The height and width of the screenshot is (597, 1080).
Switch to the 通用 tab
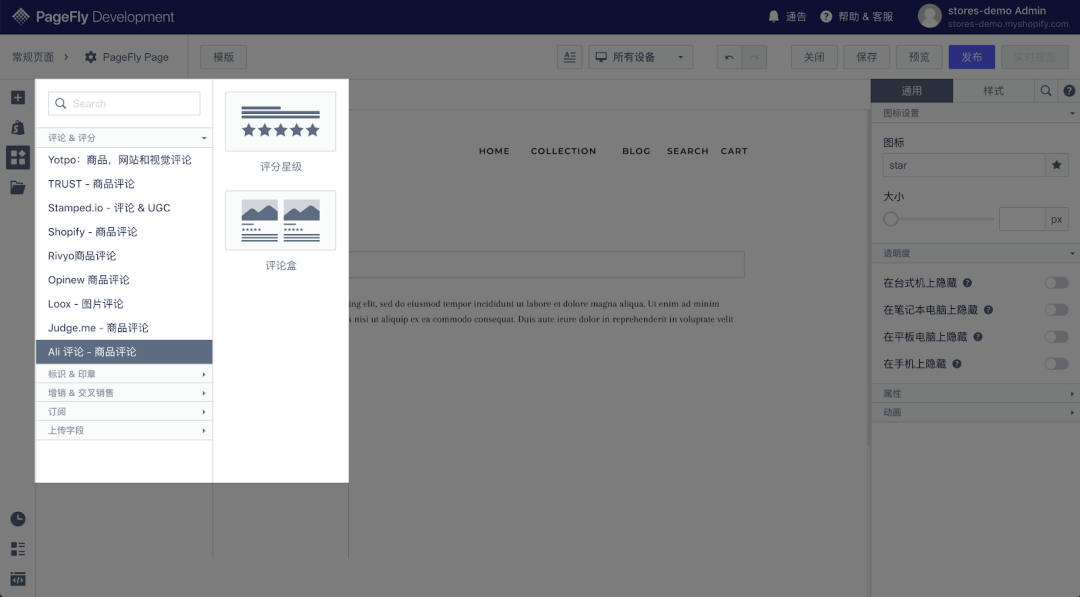click(911, 91)
